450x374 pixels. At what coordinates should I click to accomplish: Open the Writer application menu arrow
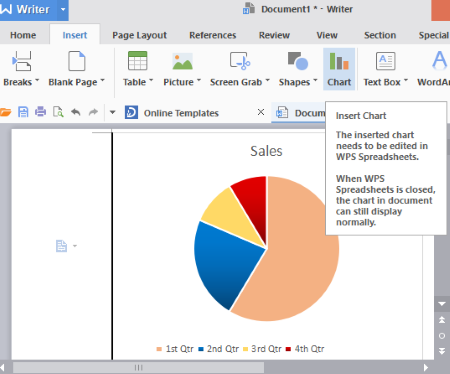tap(63, 10)
